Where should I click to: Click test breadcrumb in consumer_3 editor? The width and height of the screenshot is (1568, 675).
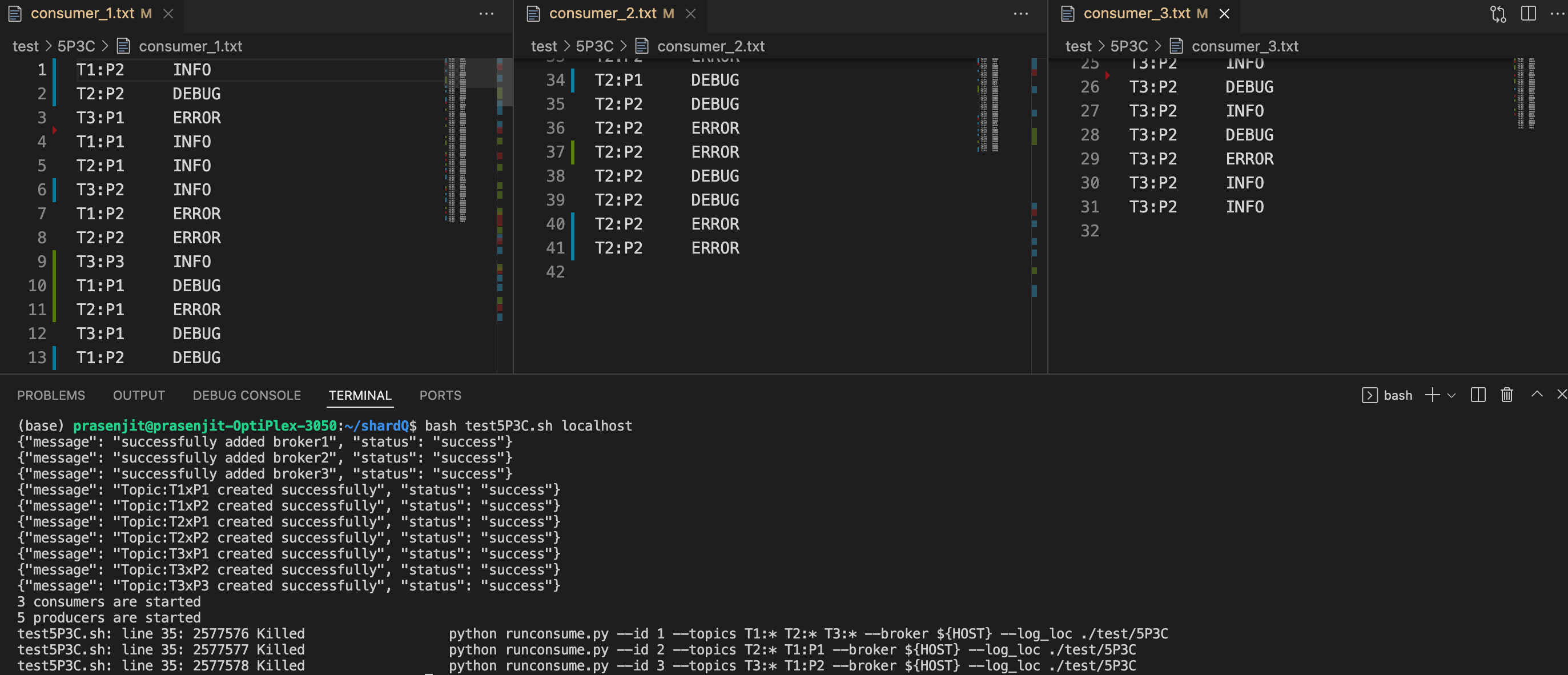tap(1078, 46)
